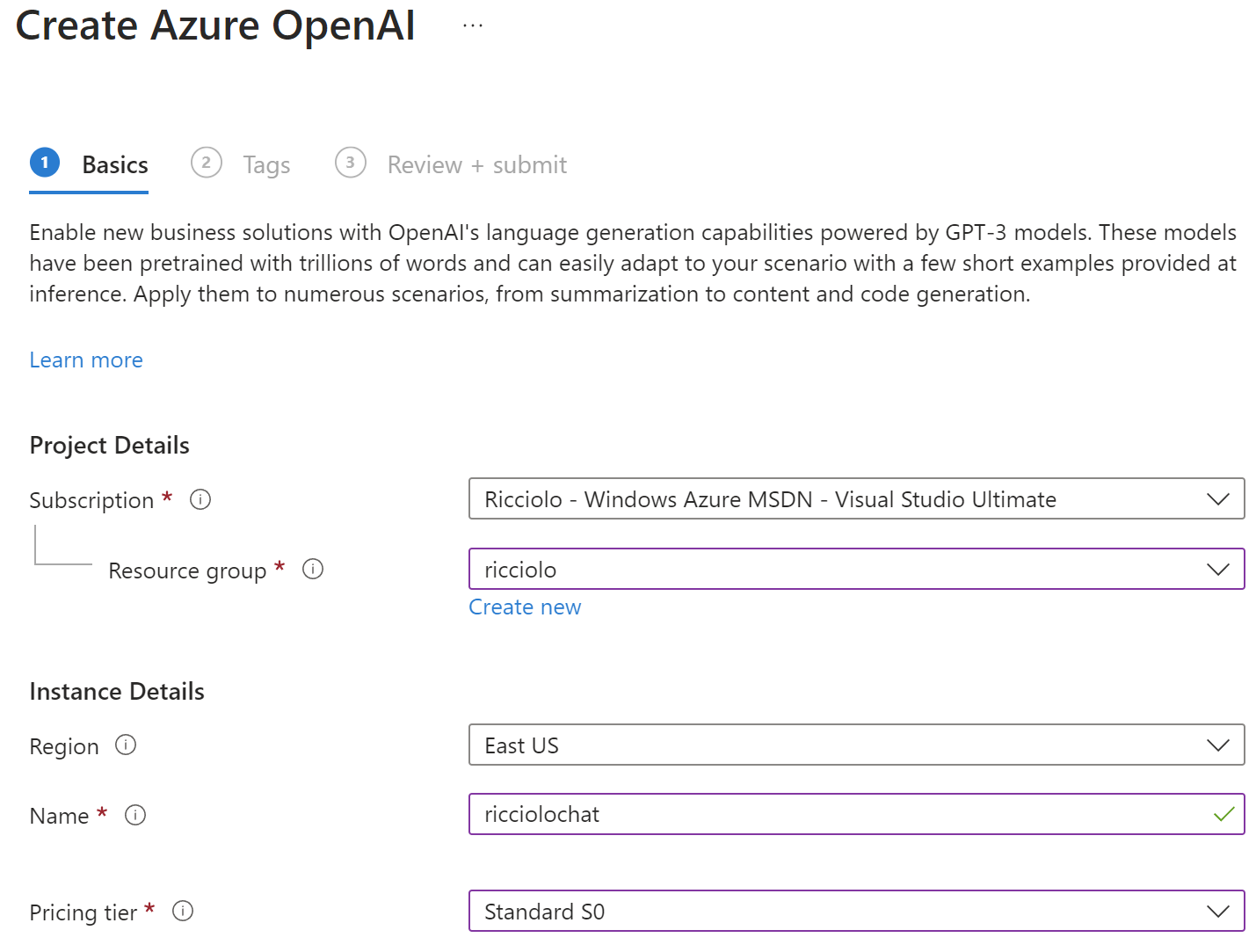
Task: Click the Subscription field label
Action: pos(91,500)
